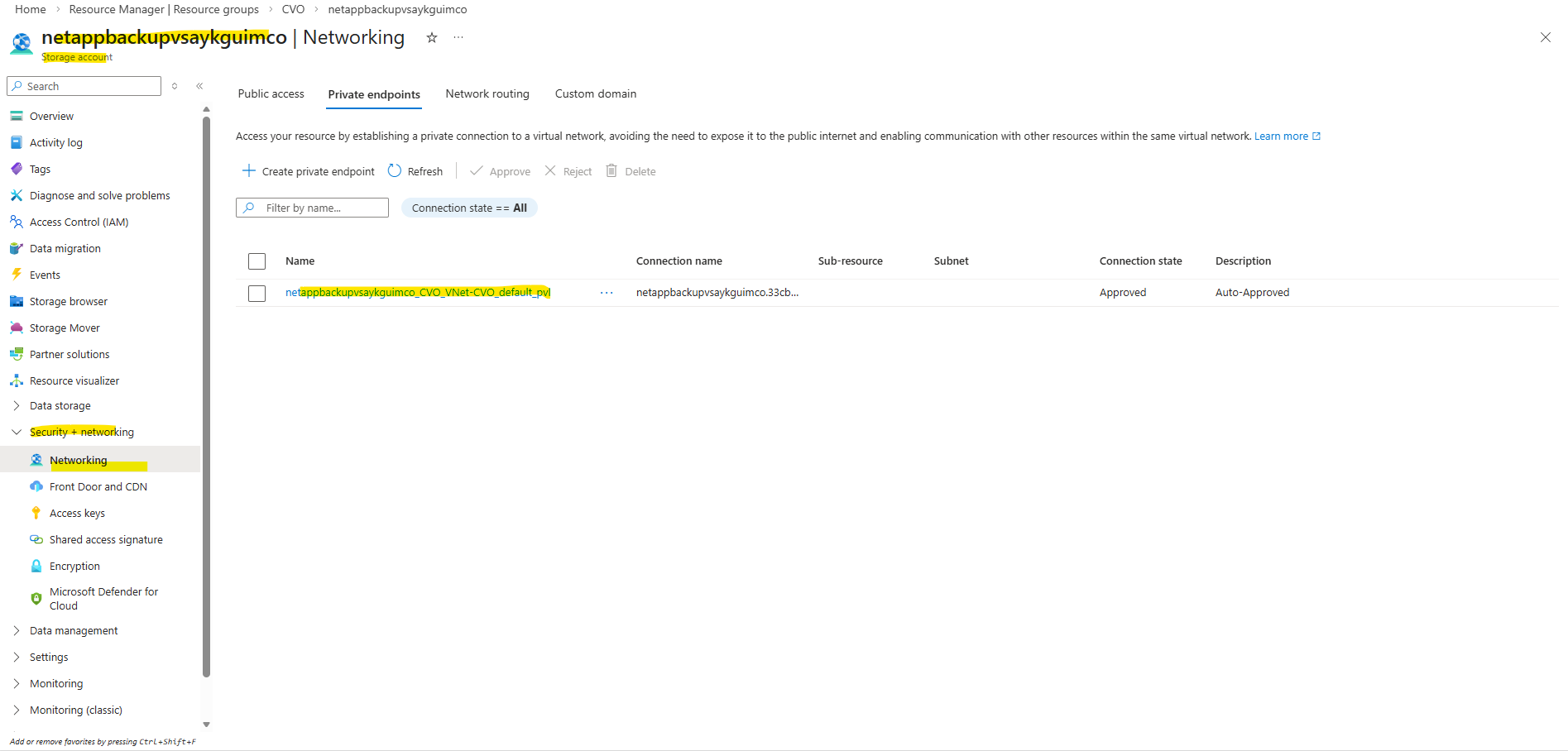Sort by the Connection state column header
The height and width of the screenshot is (751, 1568).
click(1141, 261)
